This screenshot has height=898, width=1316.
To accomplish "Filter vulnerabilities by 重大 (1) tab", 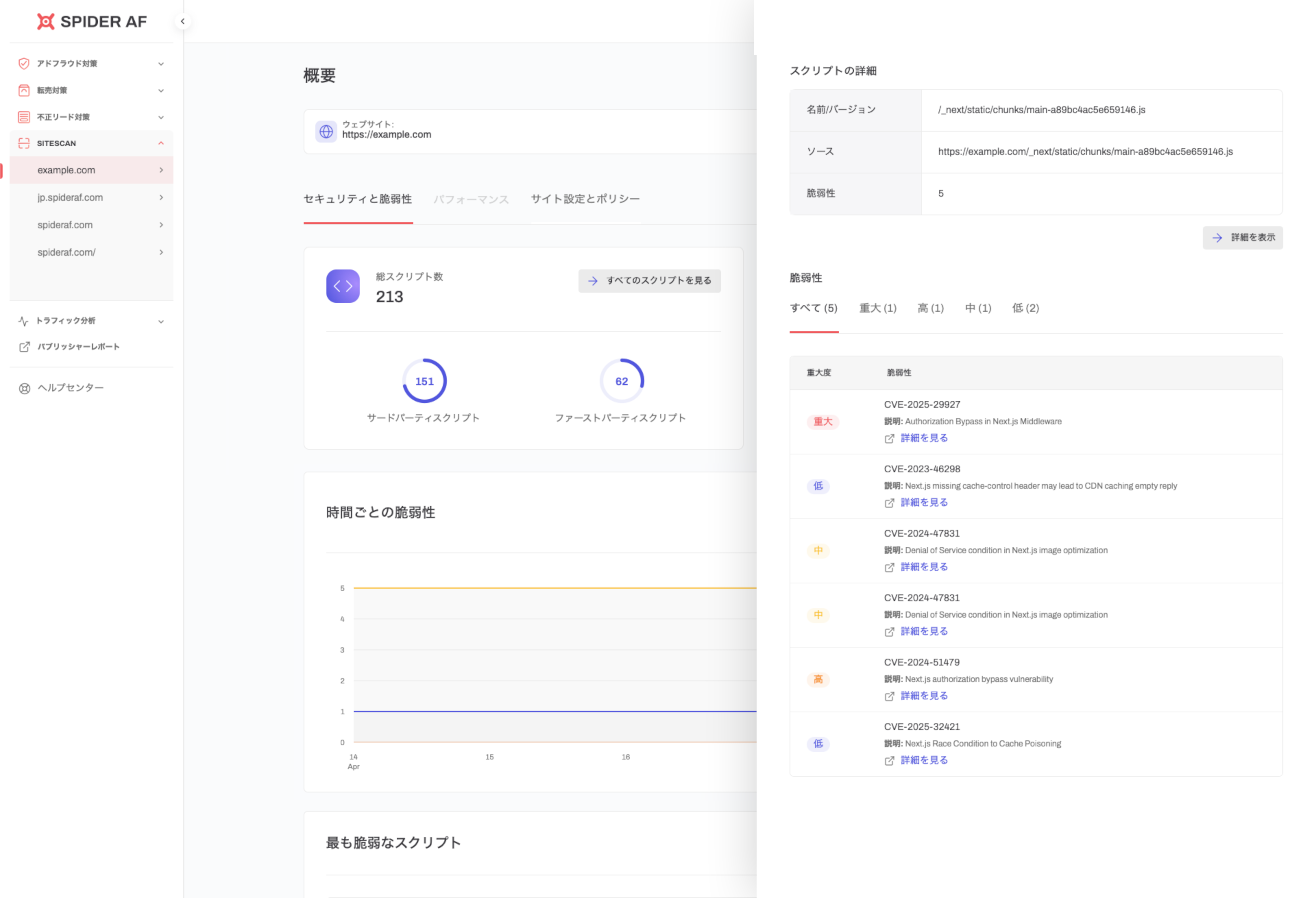I will pyautogui.click(x=878, y=308).
